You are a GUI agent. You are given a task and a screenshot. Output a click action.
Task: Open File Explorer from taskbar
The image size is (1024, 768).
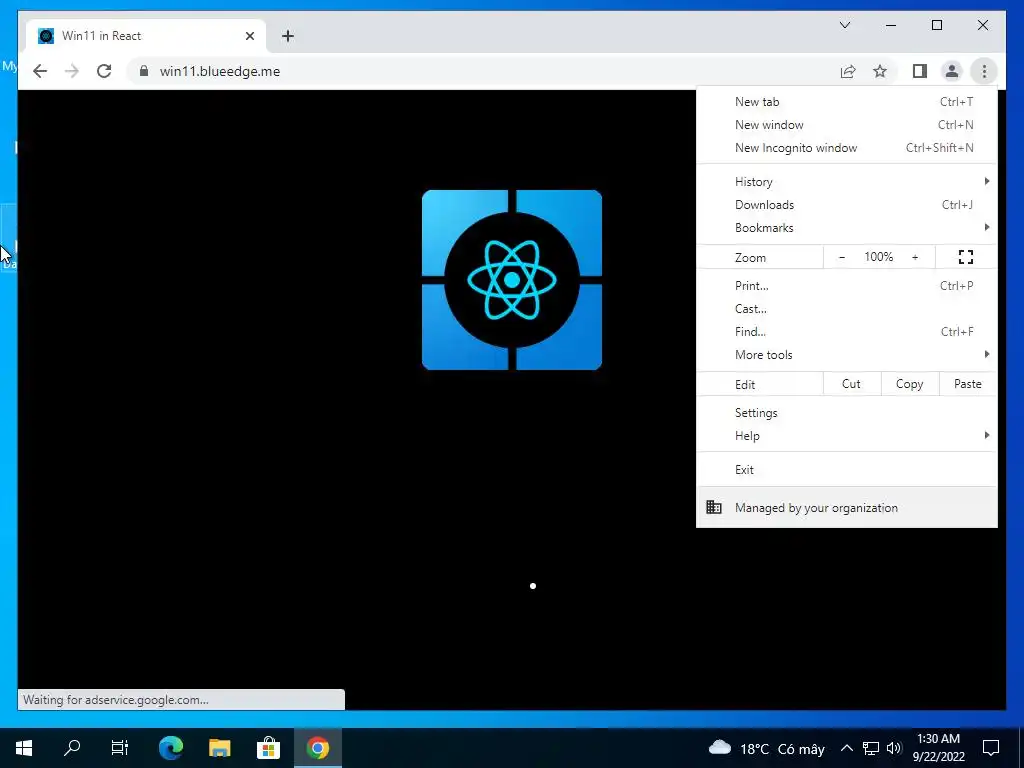click(219, 748)
